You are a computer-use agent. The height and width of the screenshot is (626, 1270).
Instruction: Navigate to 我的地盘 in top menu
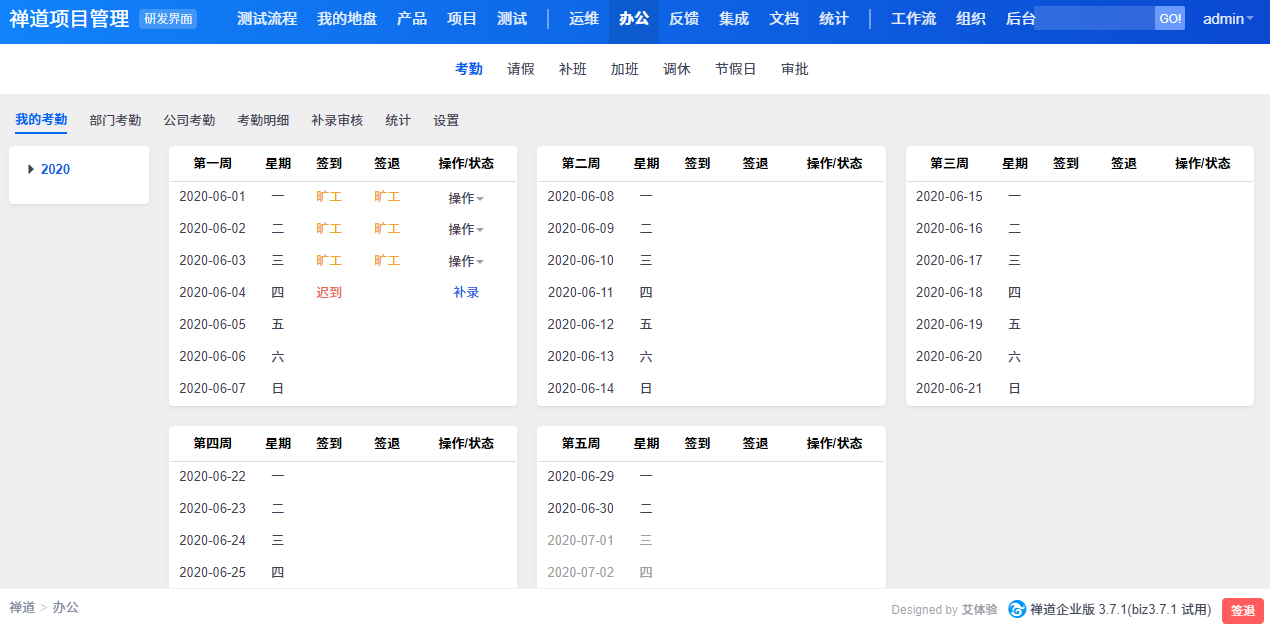(x=347, y=19)
